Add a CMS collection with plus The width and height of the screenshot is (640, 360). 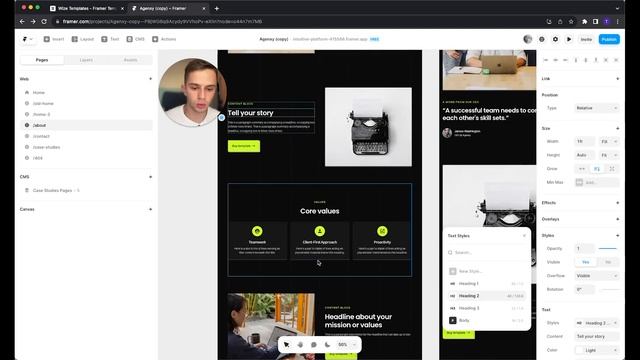pos(151,177)
